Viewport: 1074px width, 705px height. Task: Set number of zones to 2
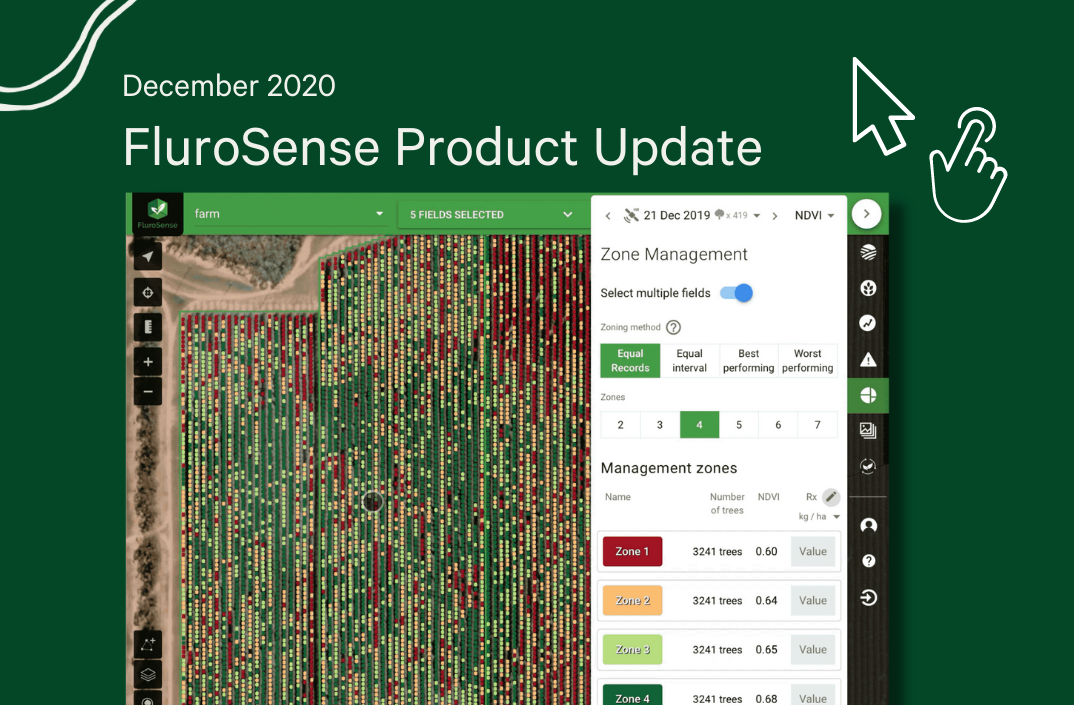621,425
